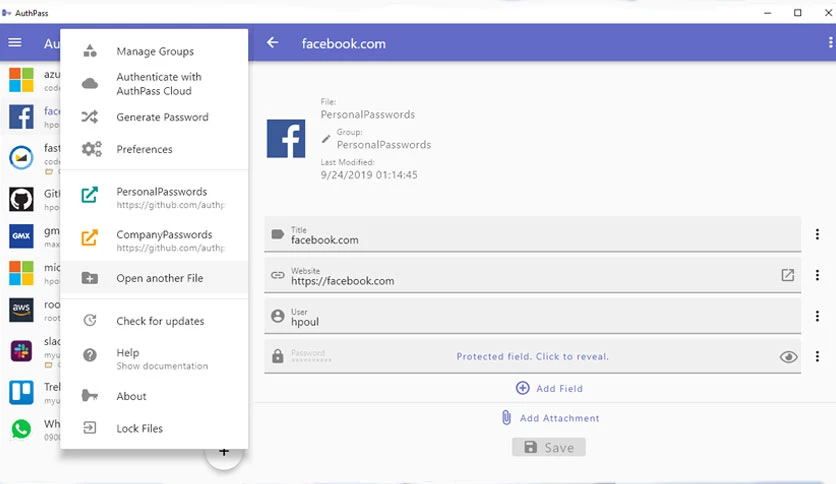Click the lock-files exit icon
Image resolution: width=836 pixels, height=484 pixels.
coord(90,427)
